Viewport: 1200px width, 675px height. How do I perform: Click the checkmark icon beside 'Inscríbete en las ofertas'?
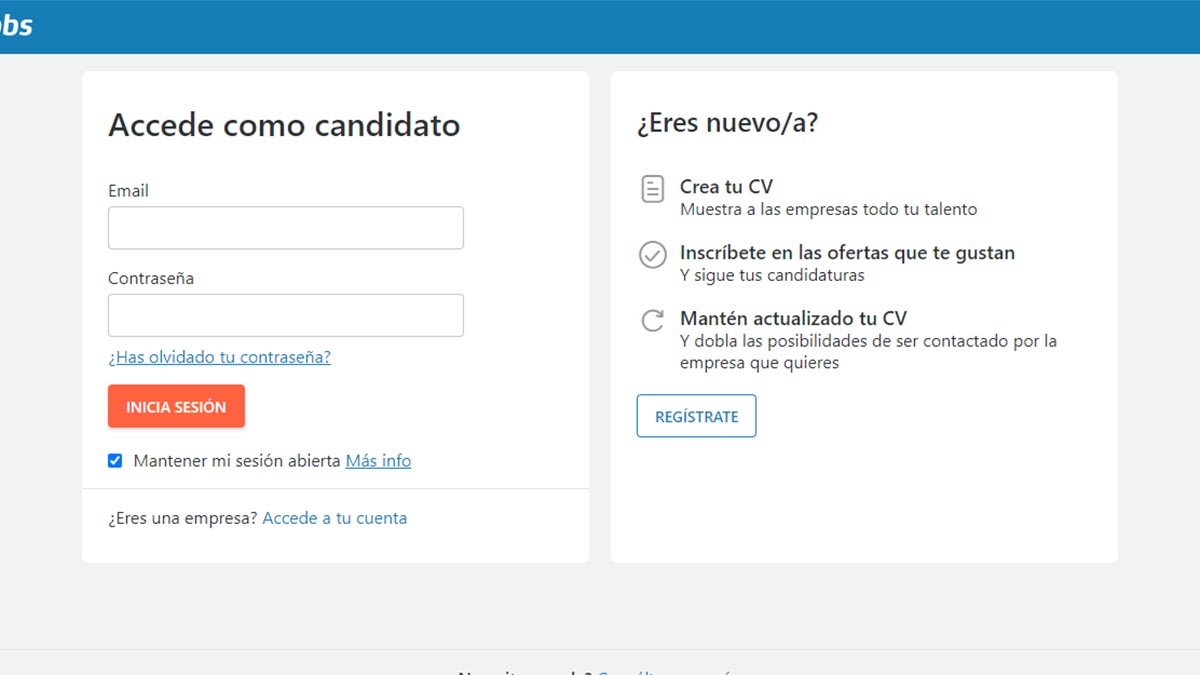pos(652,255)
